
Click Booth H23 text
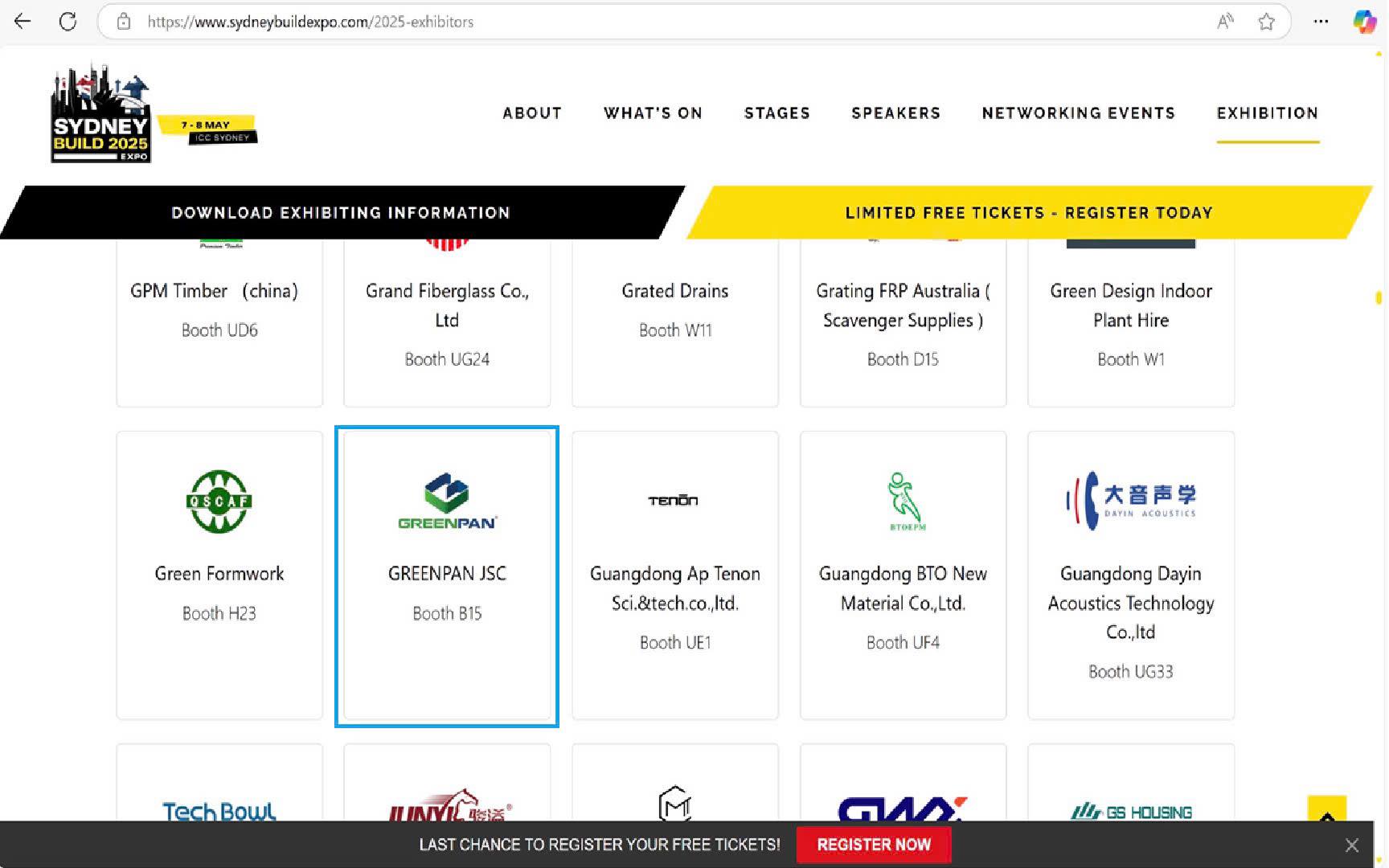[x=219, y=613]
